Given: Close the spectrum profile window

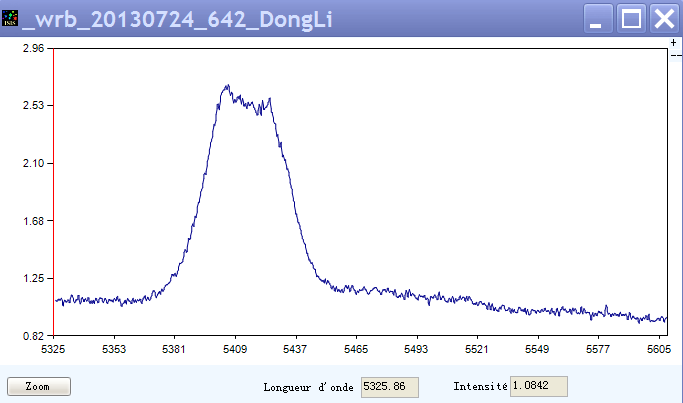Looking at the screenshot, I should point(662,18).
